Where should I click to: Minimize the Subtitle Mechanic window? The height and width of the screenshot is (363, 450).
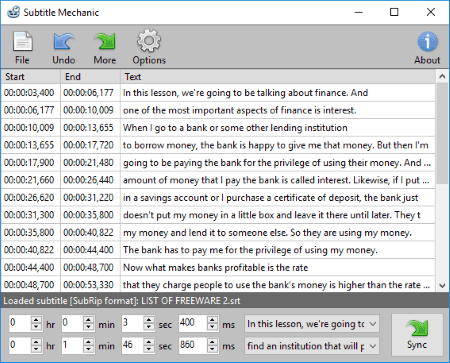pos(359,12)
